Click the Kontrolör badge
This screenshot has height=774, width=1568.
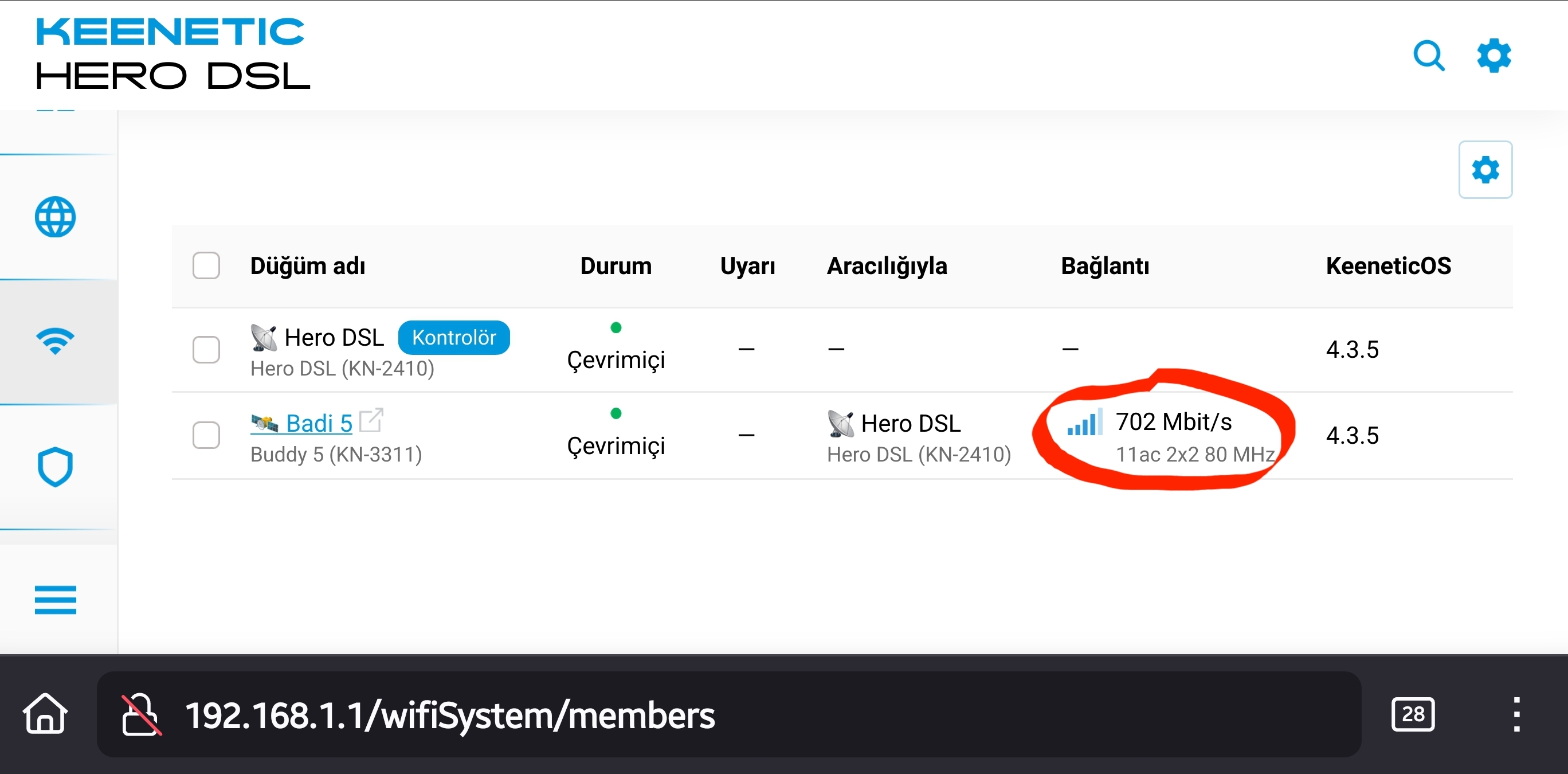click(x=453, y=337)
